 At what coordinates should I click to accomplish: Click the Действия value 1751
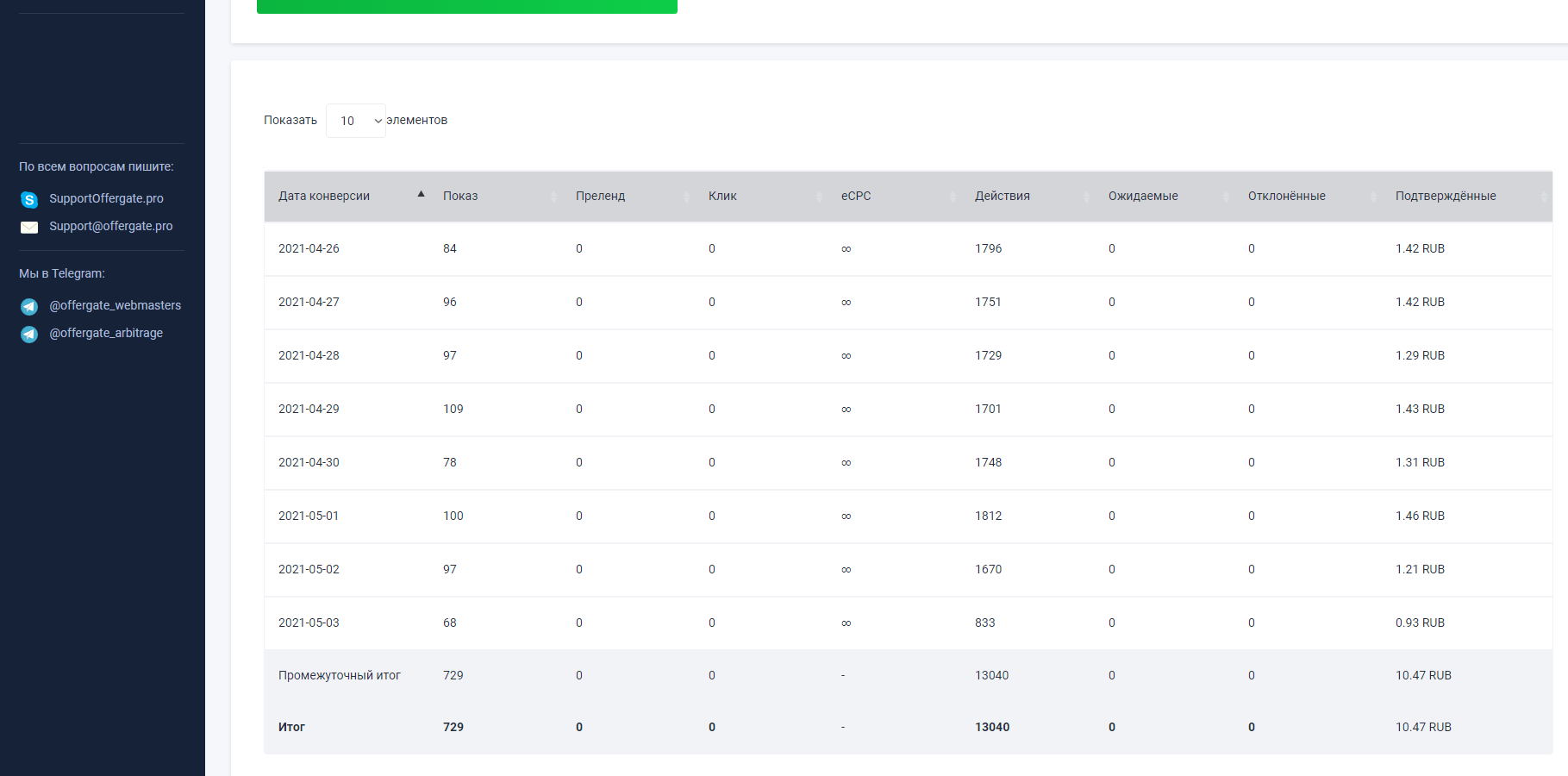[989, 302]
